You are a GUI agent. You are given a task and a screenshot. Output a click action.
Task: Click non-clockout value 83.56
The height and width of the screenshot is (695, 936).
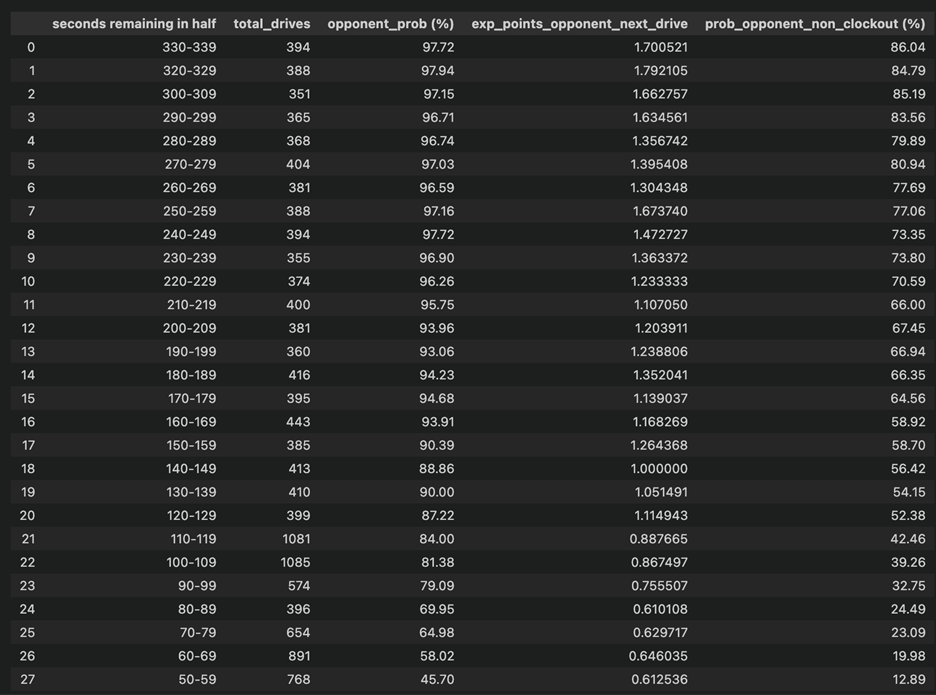[908, 118]
